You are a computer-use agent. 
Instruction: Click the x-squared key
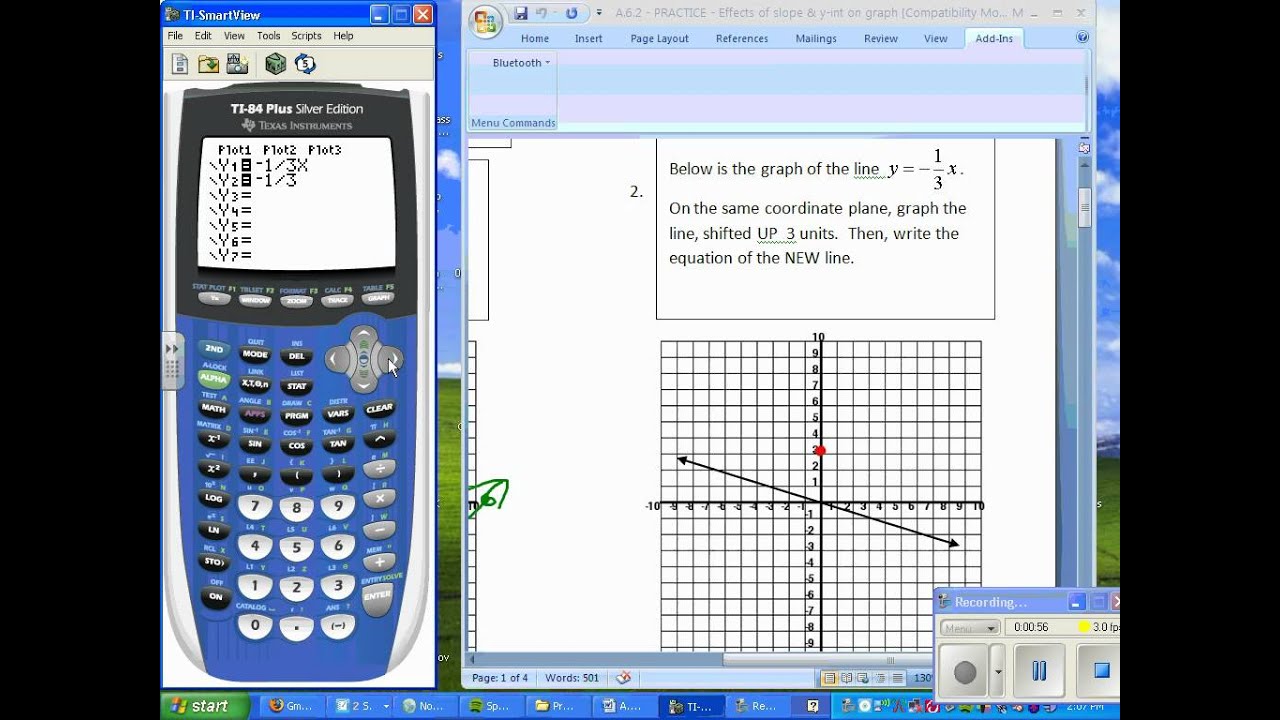point(214,468)
